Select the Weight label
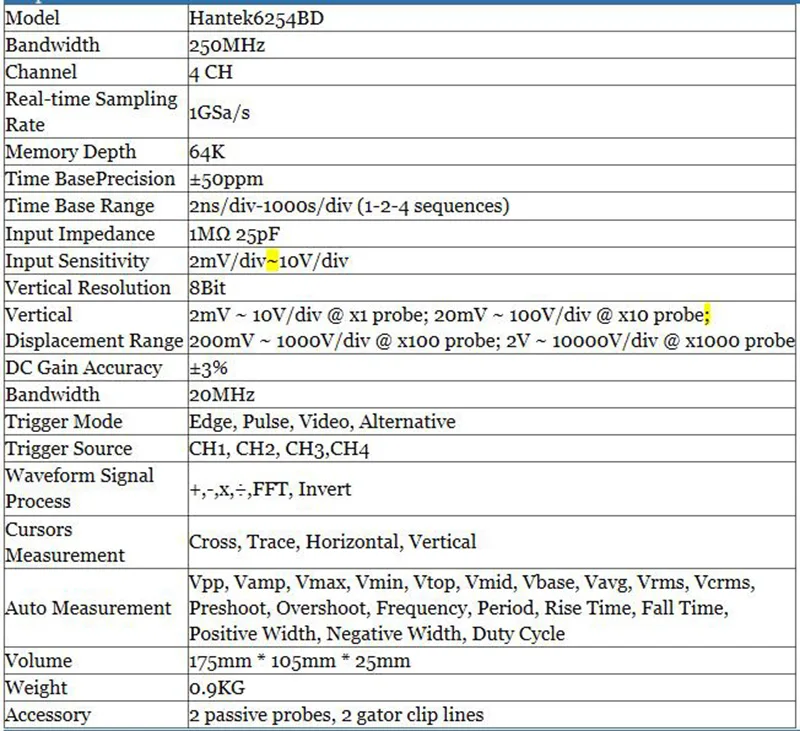This screenshot has width=800, height=731. click(36, 688)
